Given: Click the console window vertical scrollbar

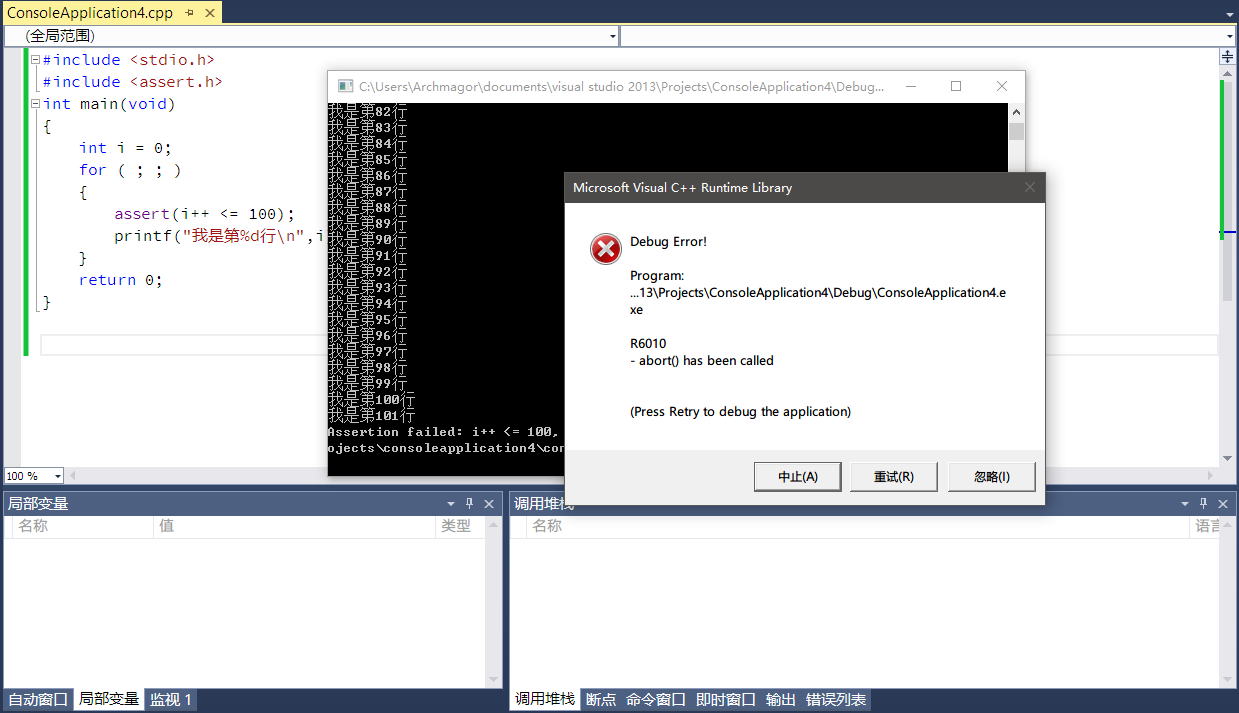Looking at the screenshot, I should (x=1016, y=280).
